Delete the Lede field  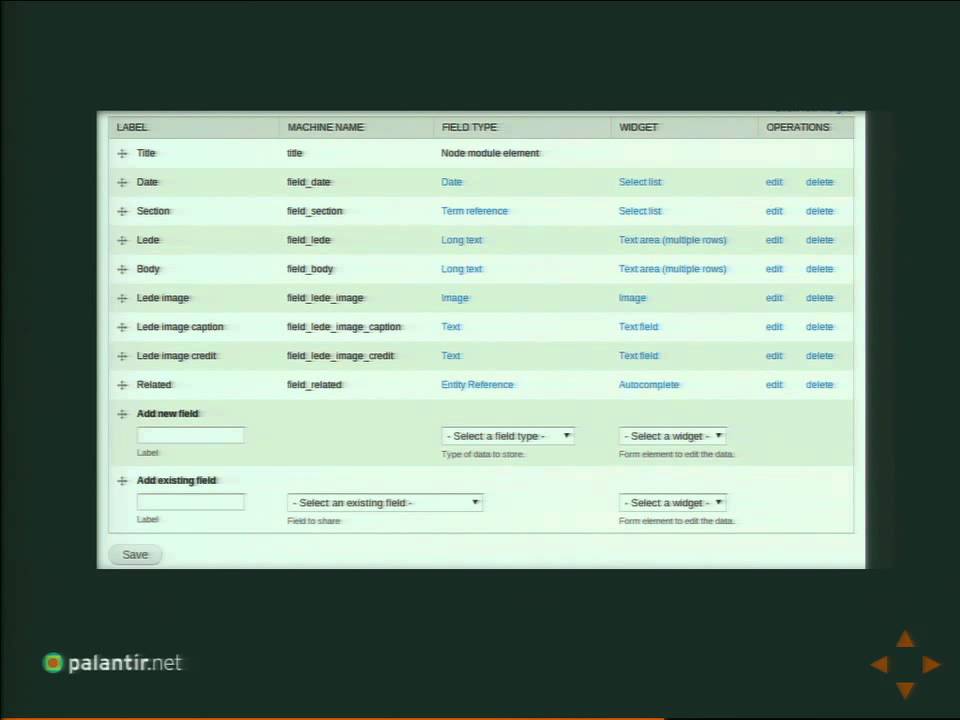tap(819, 240)
